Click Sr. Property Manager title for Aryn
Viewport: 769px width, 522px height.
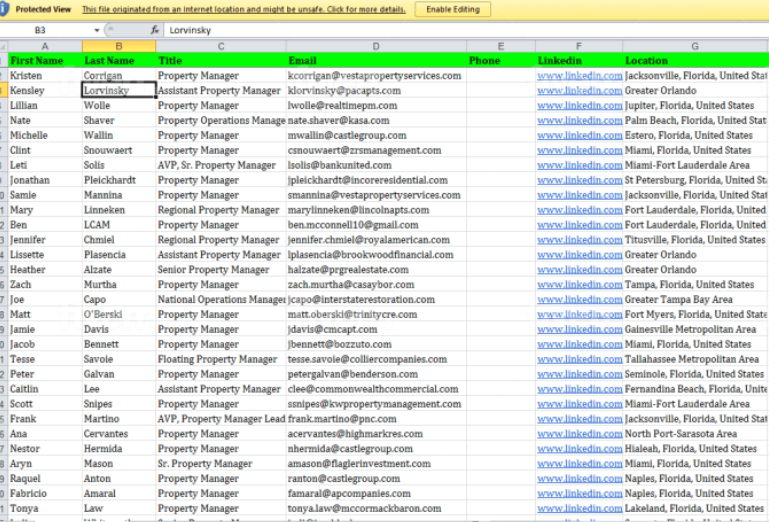click(x=221, y=464)
